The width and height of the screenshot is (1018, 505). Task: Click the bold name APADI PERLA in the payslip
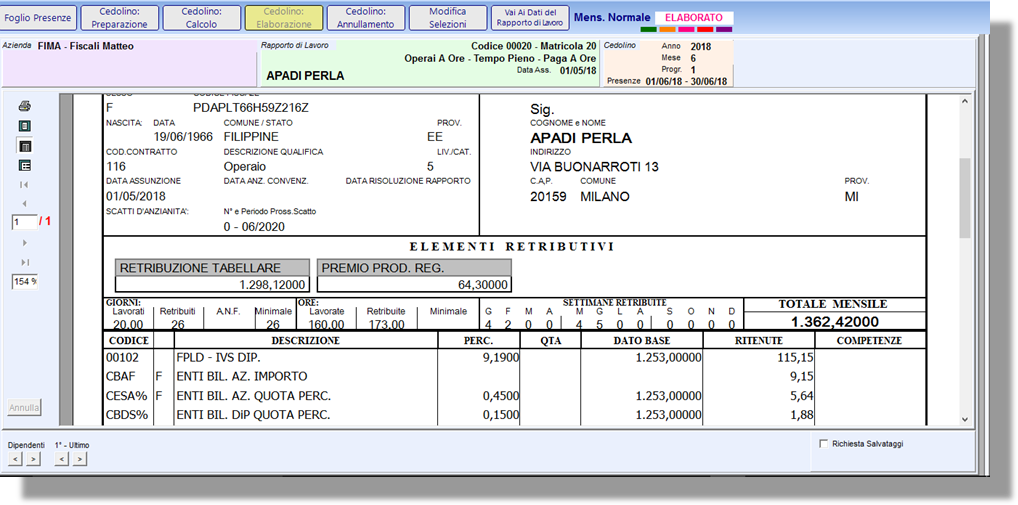click(x=580, y=138)
